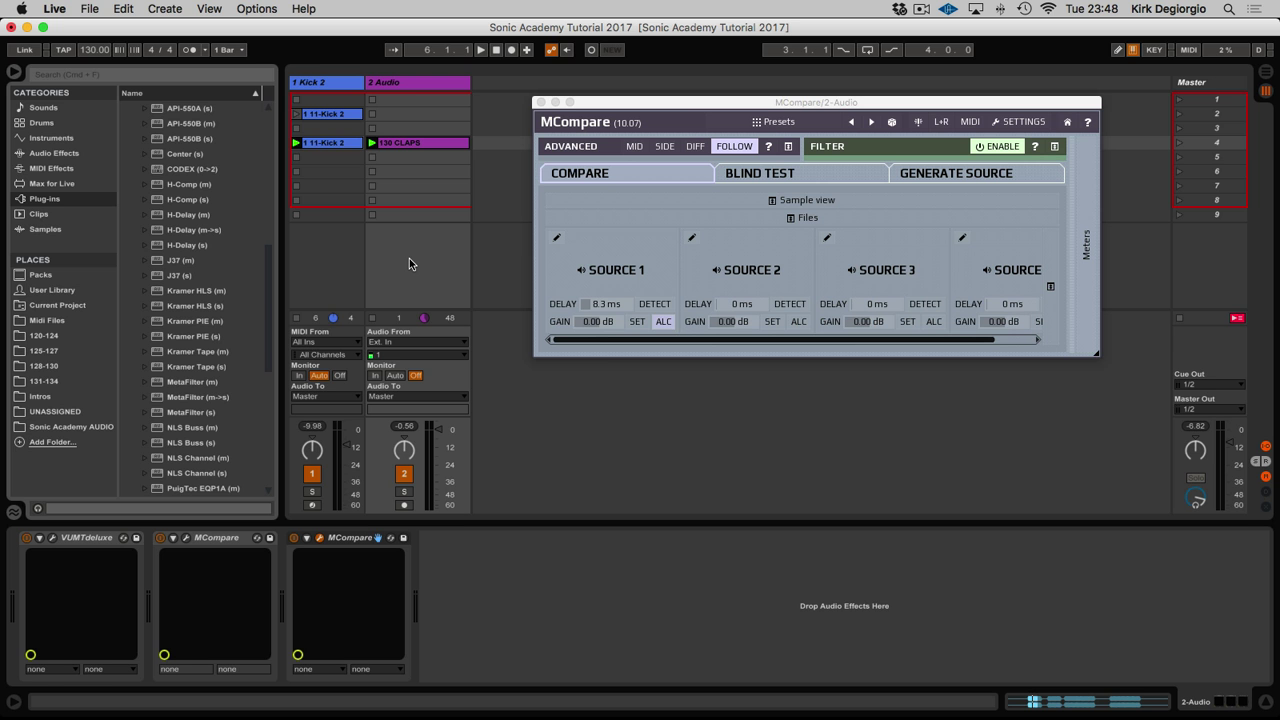Switch to the COMPARE tab
The width and height of the screenshot is (1280, 720).
click(x=627, y=173)
